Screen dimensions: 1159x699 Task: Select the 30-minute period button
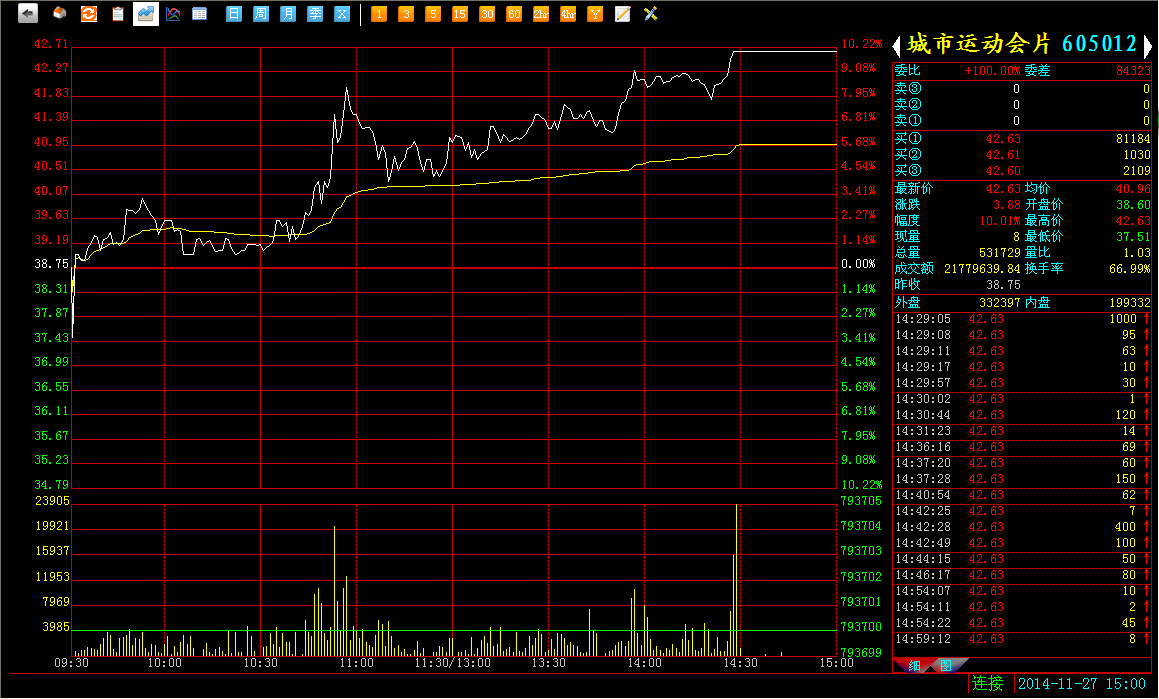pos(486,14)
